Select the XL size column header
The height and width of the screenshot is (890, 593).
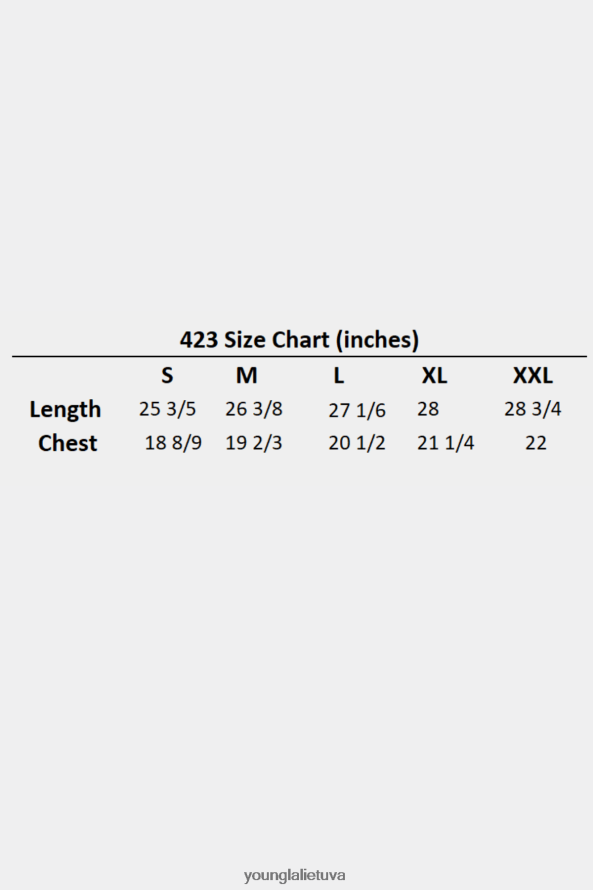point(434,375)
